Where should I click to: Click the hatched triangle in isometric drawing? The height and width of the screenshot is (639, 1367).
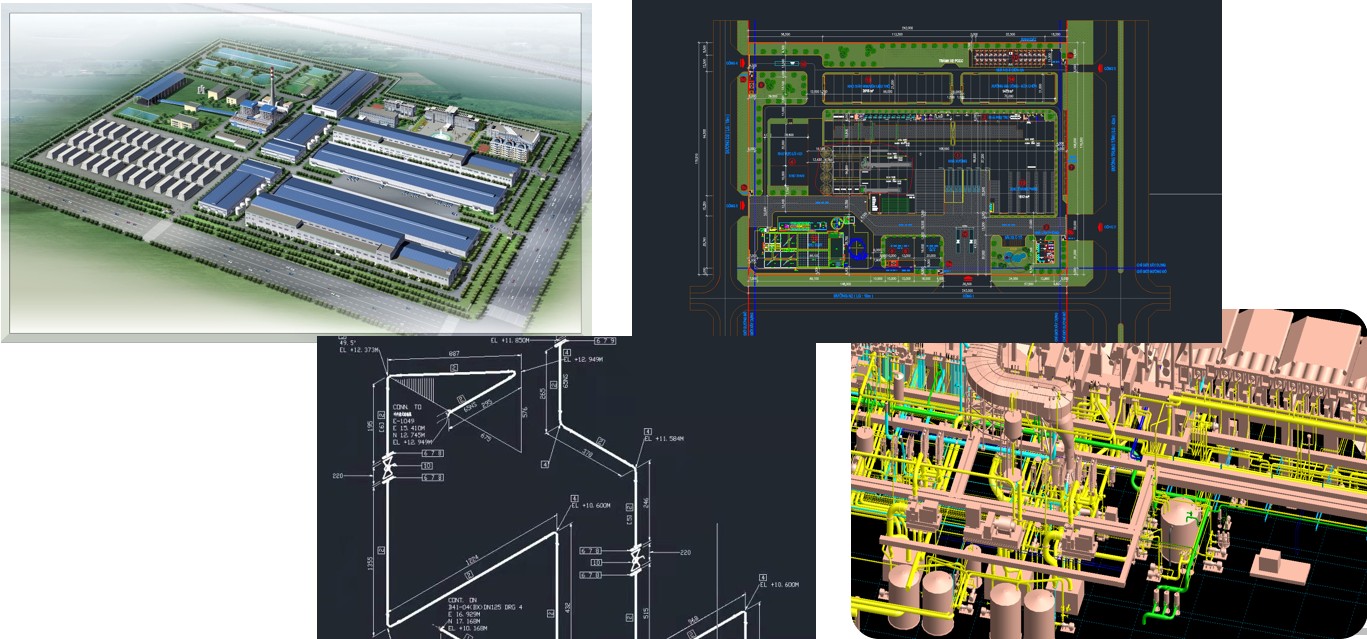(420, 395)
